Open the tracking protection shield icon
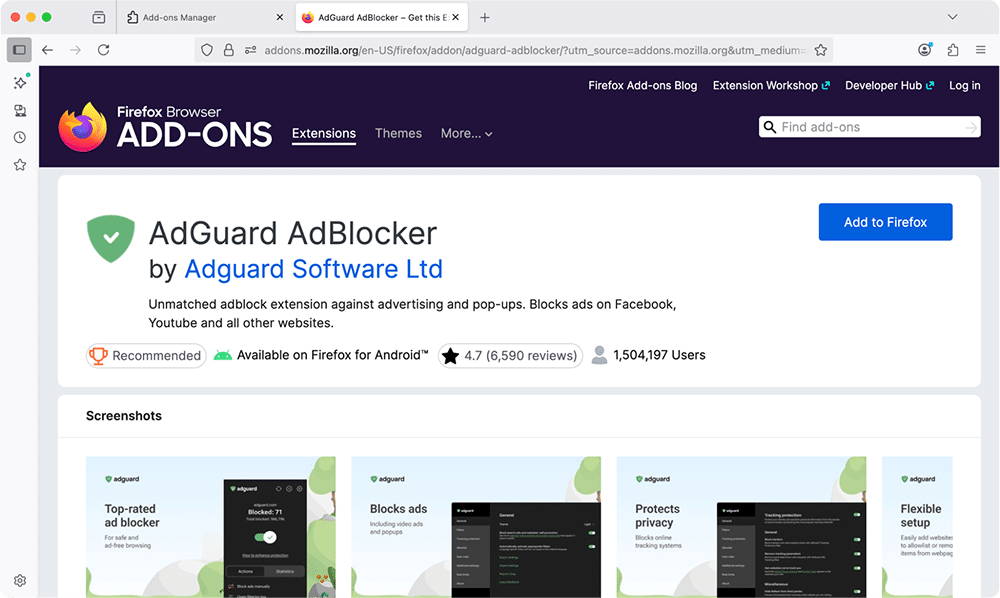 (x=207, y=50)
